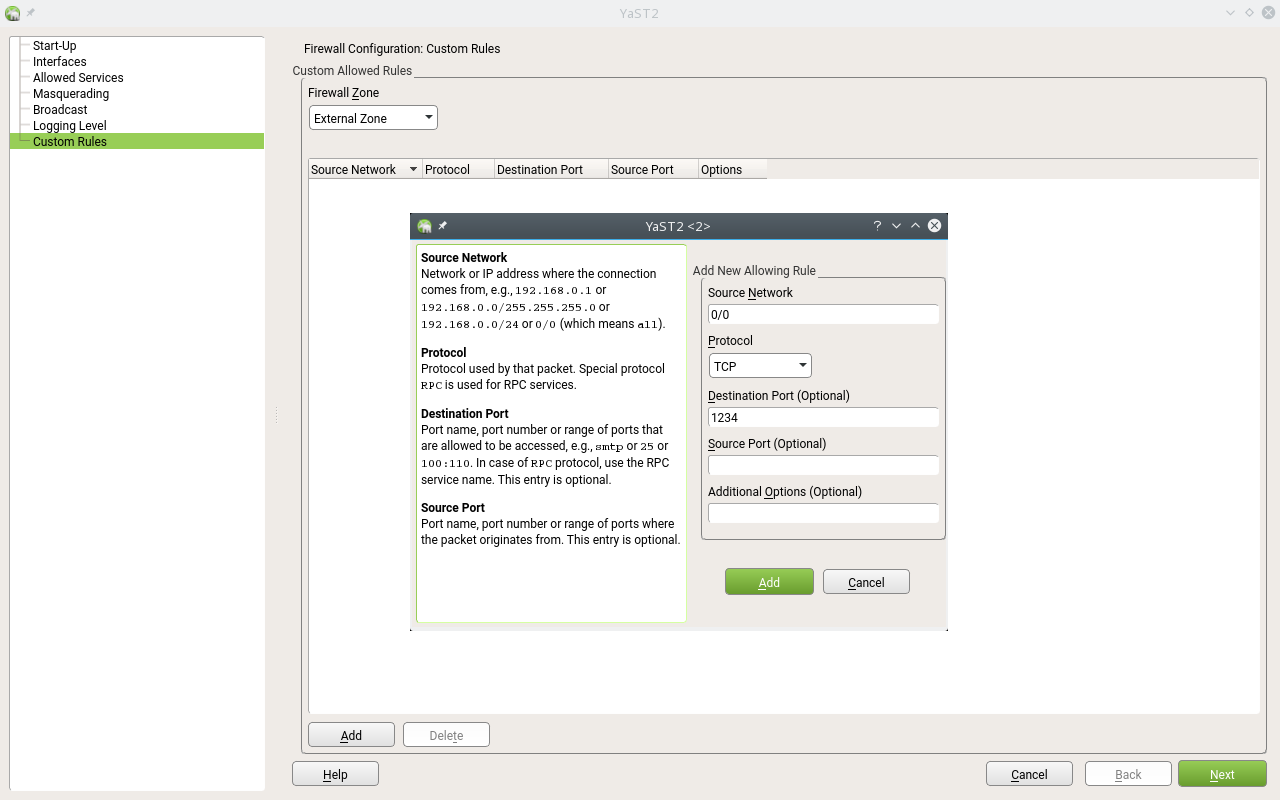Click the Delete button below rules table
Image resolution: width=1280 pixels, height=800 pixels.
(446, 735)
